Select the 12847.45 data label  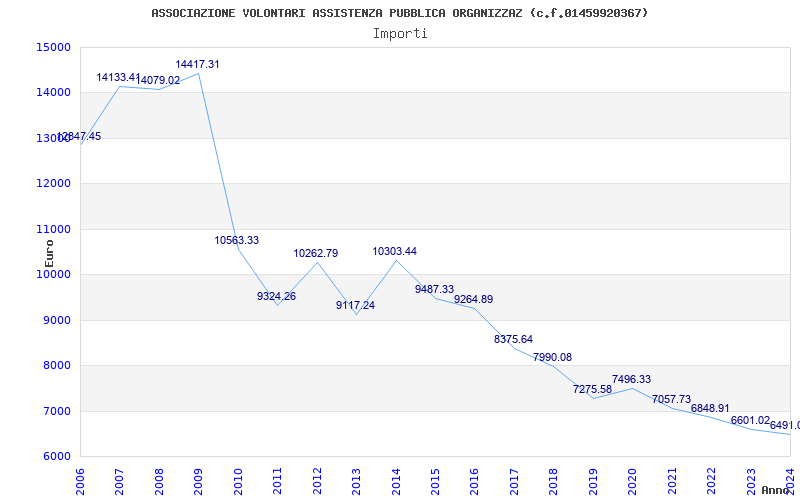pyautogui.click(x=79, y=136)
